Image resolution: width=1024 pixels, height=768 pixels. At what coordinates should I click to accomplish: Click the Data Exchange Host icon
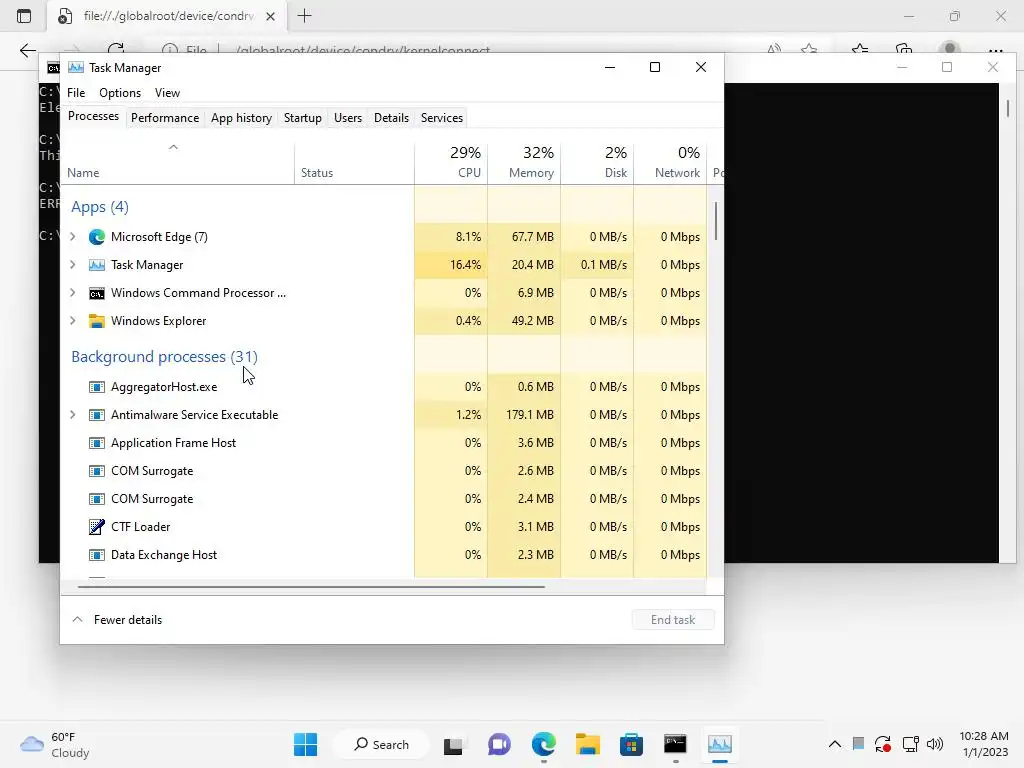click(97, 555)
